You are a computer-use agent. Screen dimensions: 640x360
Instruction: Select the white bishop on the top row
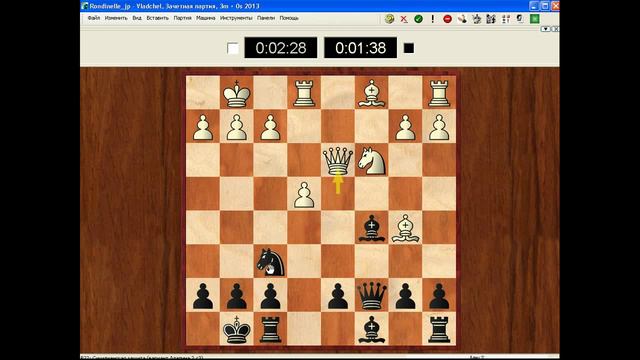pos(371,93)
